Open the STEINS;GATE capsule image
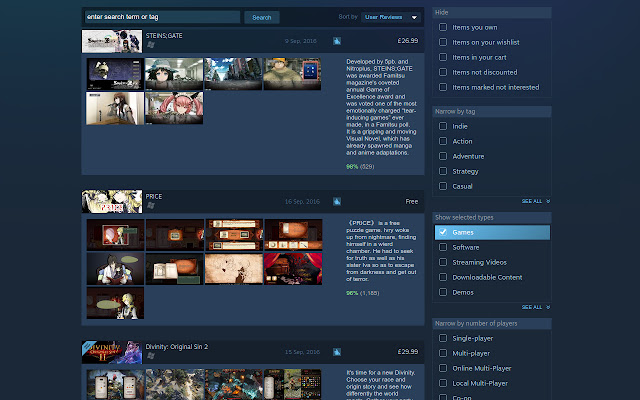640x400 pixels. [112, 41]
